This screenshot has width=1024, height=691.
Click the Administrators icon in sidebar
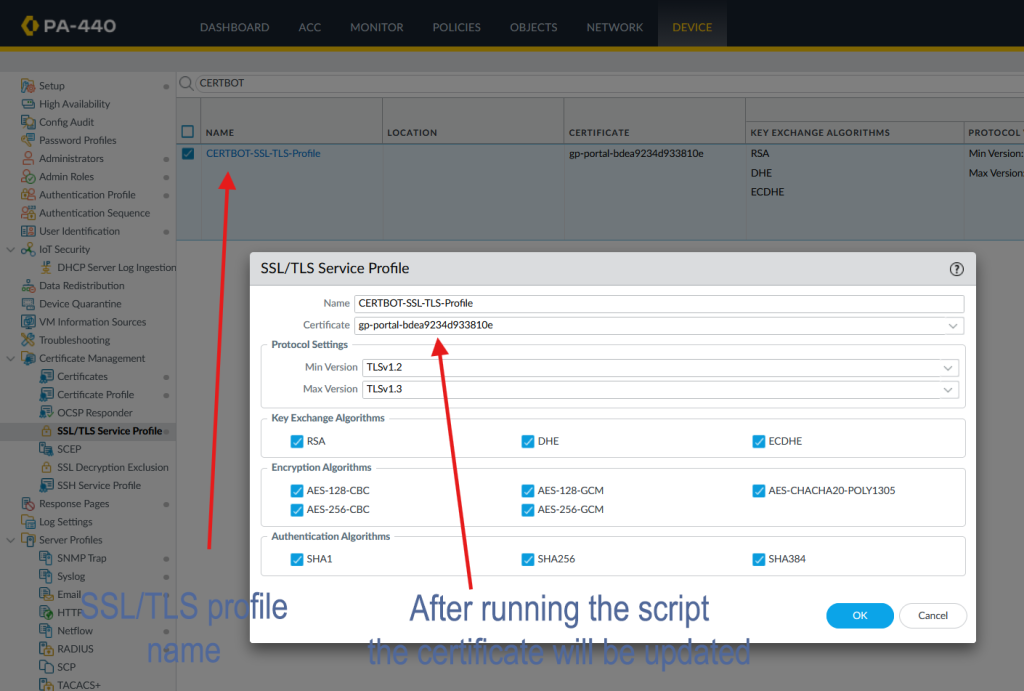pyautogui.click(x=28, y=159)
